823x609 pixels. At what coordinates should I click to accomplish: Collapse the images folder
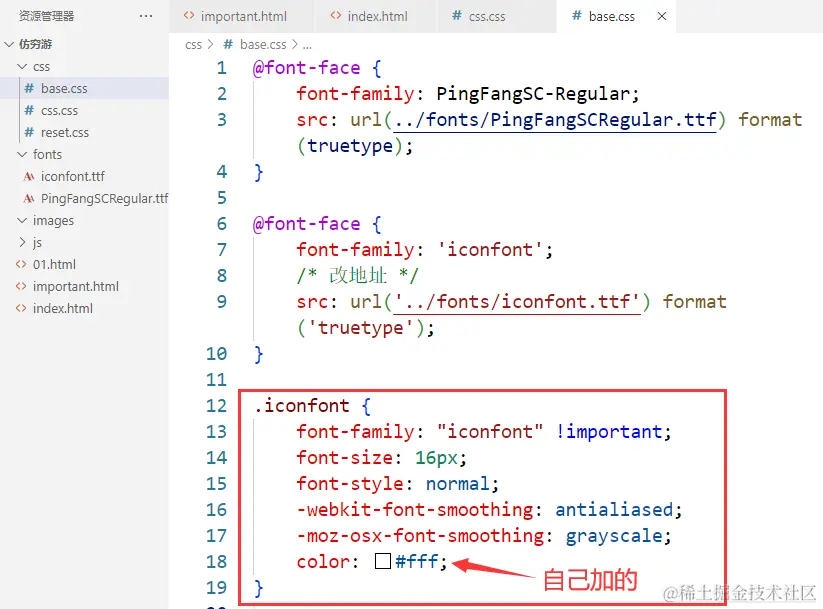point(22,220)
